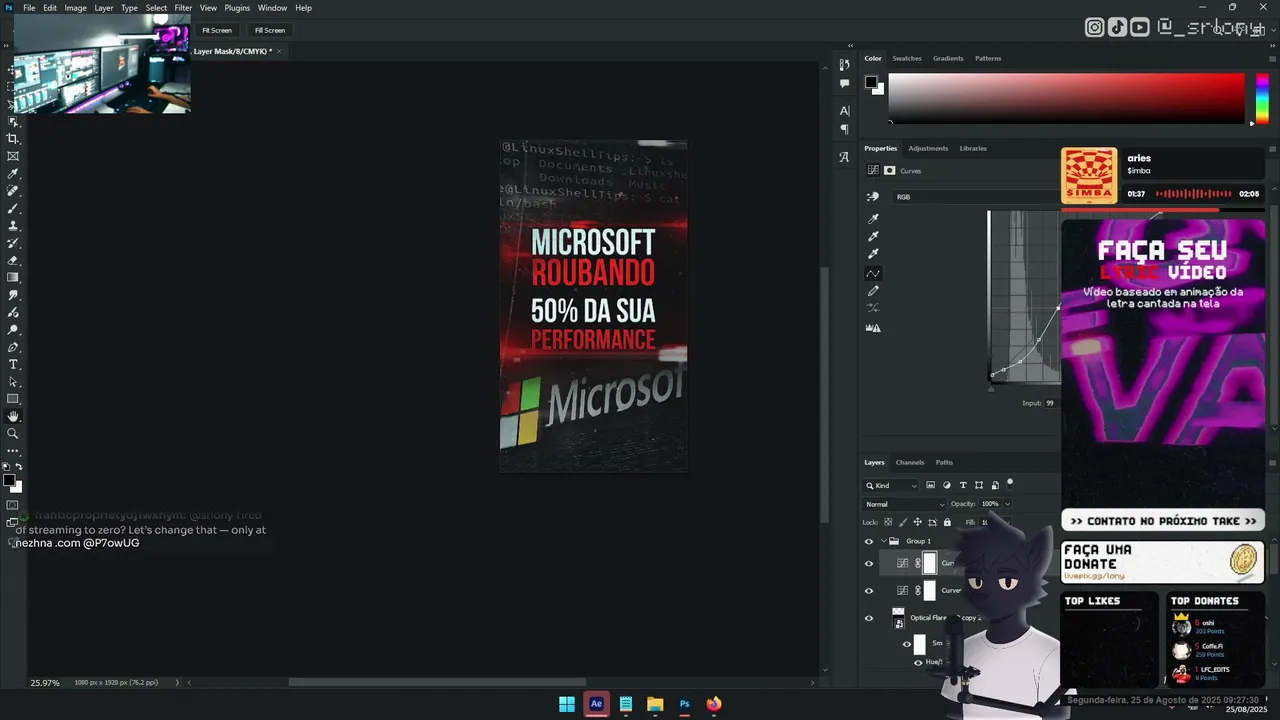1280x720 pixels.
Task: Switch to the Paths tab
Action: [x=944, y=462]
